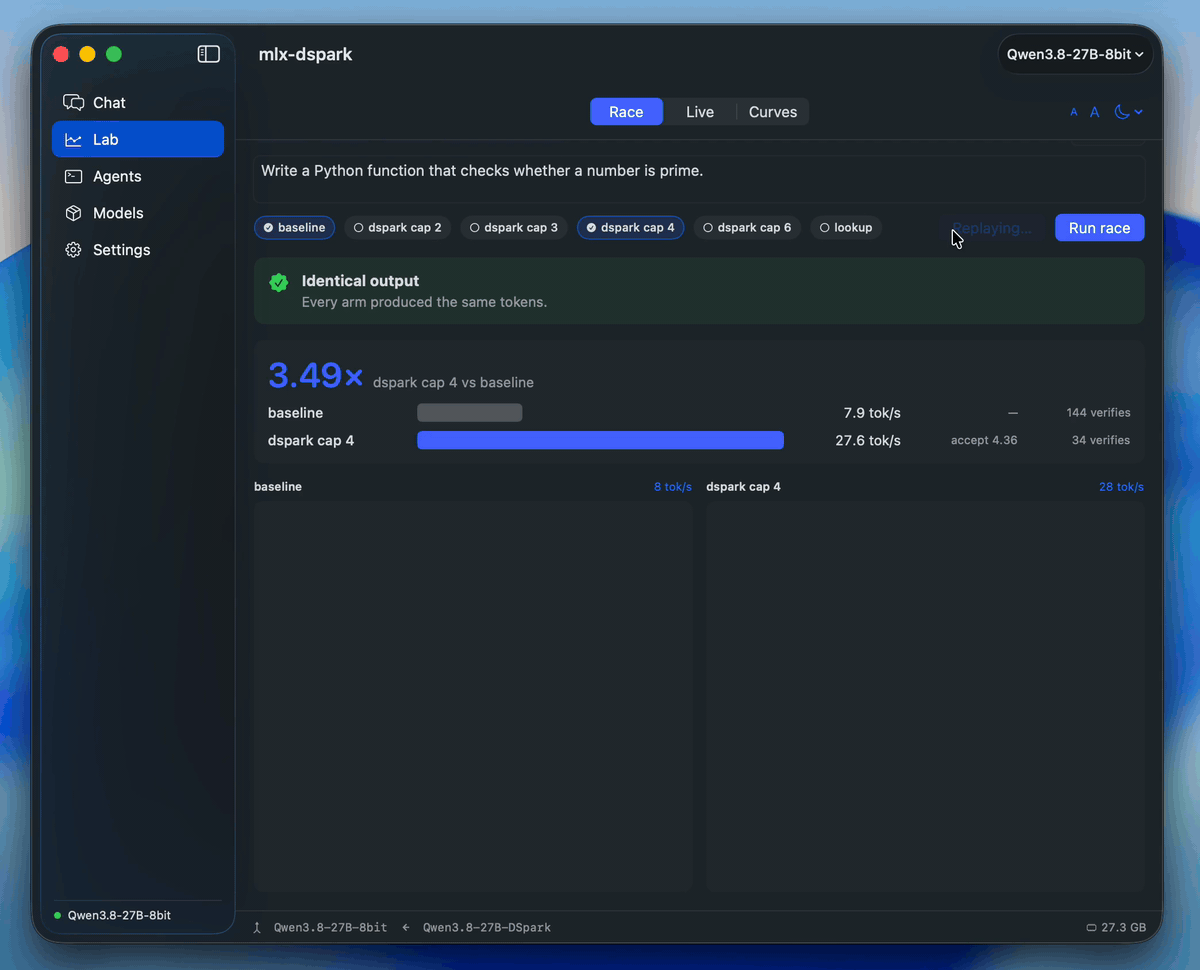Click the Models cube icon
The width and height of the screenshot is (1200, 970).
(x=73, y=213)
